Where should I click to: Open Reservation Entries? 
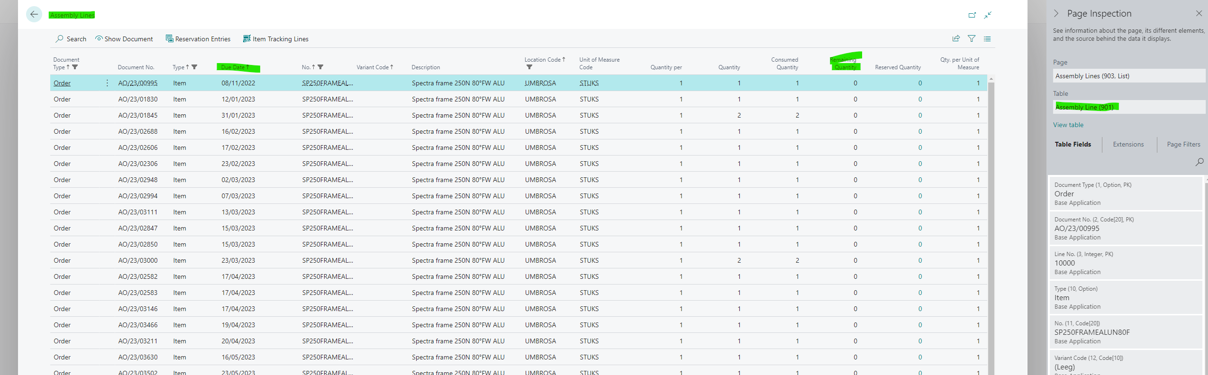[198, 39]
